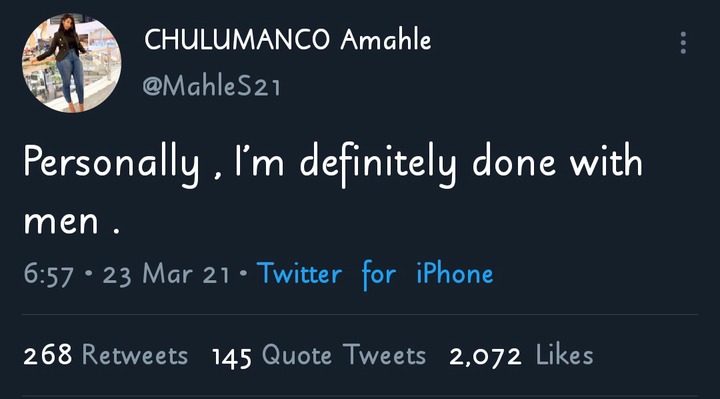The width and height of the screenshot is (720, 399).
Task: Click the display name CHULUMANCO Amahle
Action: point(287,39)
